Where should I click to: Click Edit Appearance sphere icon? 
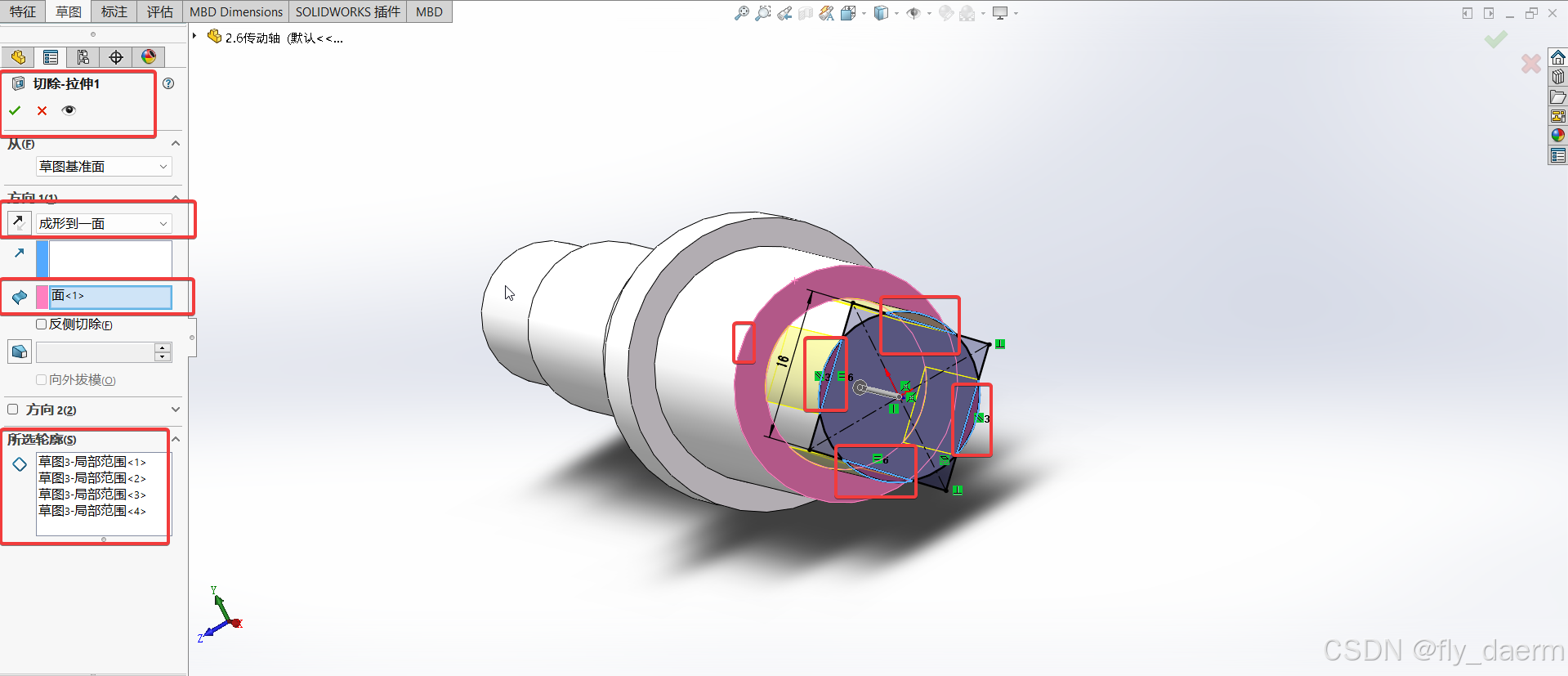(x=946, y=13)
